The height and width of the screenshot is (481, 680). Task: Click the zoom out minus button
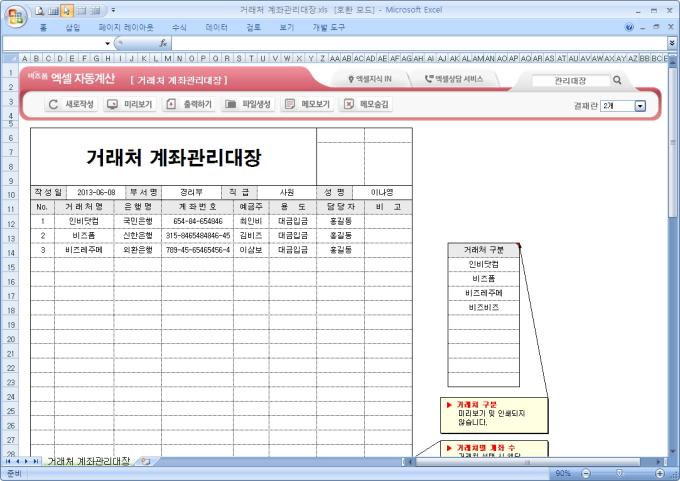[586, 473]
